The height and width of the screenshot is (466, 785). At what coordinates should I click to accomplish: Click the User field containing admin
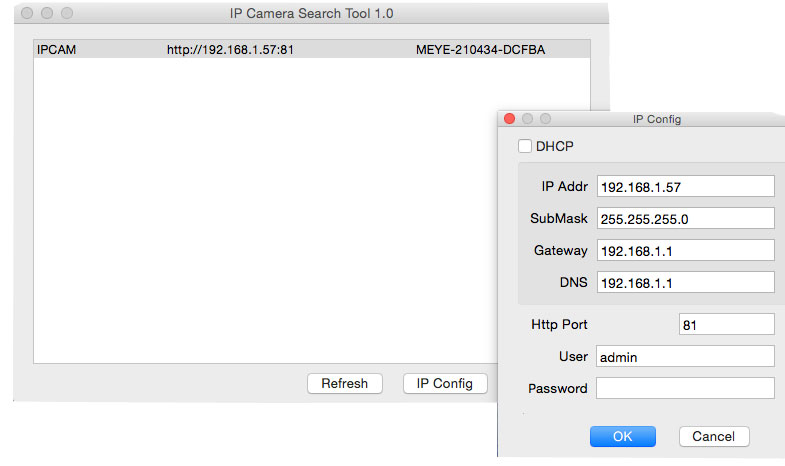click(x=685, y=356)
